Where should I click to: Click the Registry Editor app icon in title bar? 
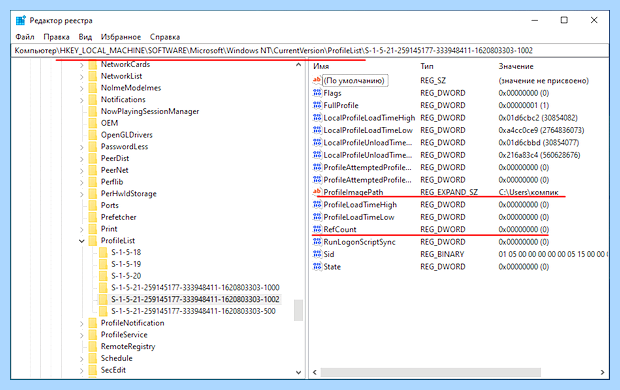21,20
